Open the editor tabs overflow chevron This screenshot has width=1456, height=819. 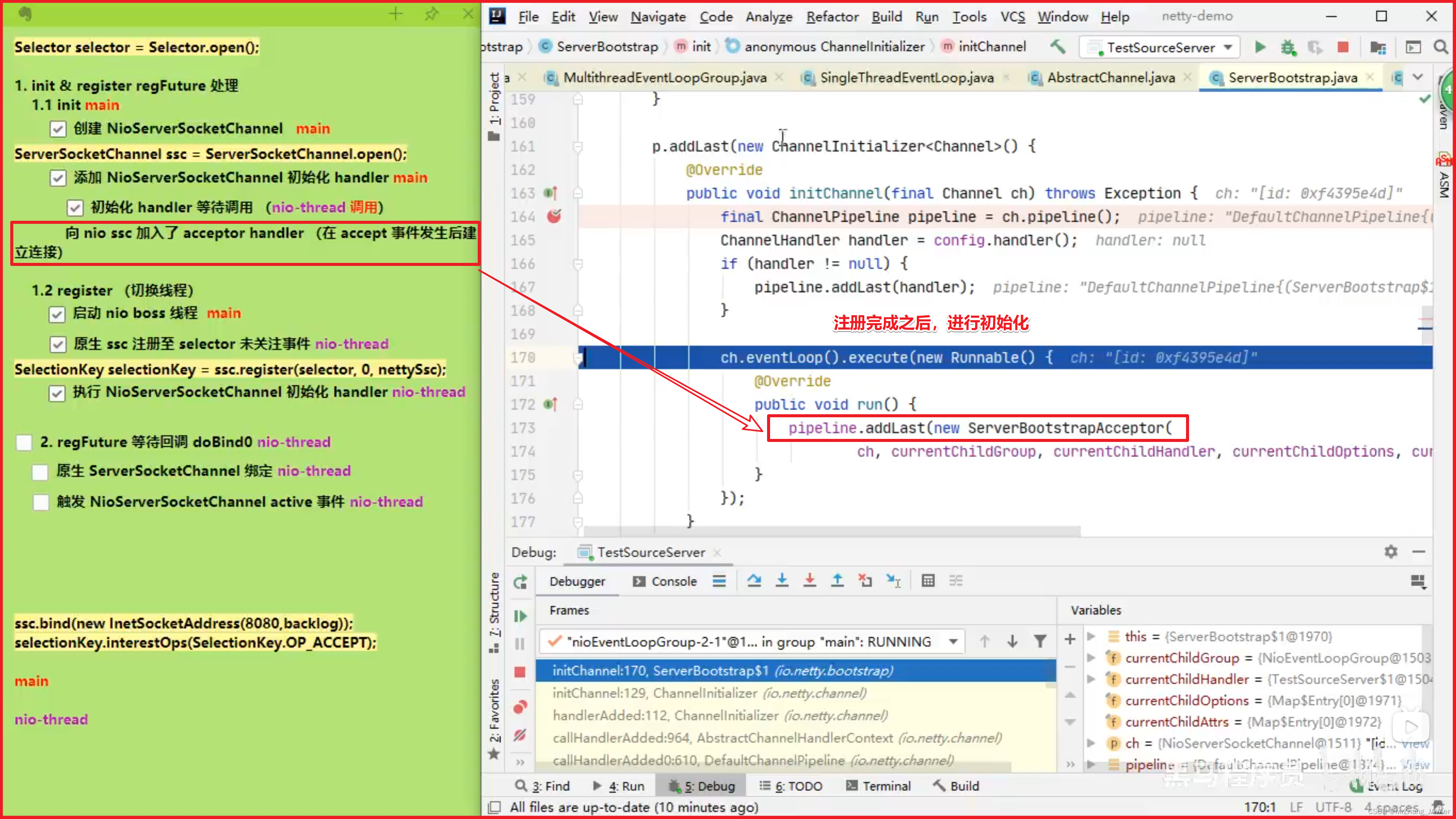tap(1418, 77)
